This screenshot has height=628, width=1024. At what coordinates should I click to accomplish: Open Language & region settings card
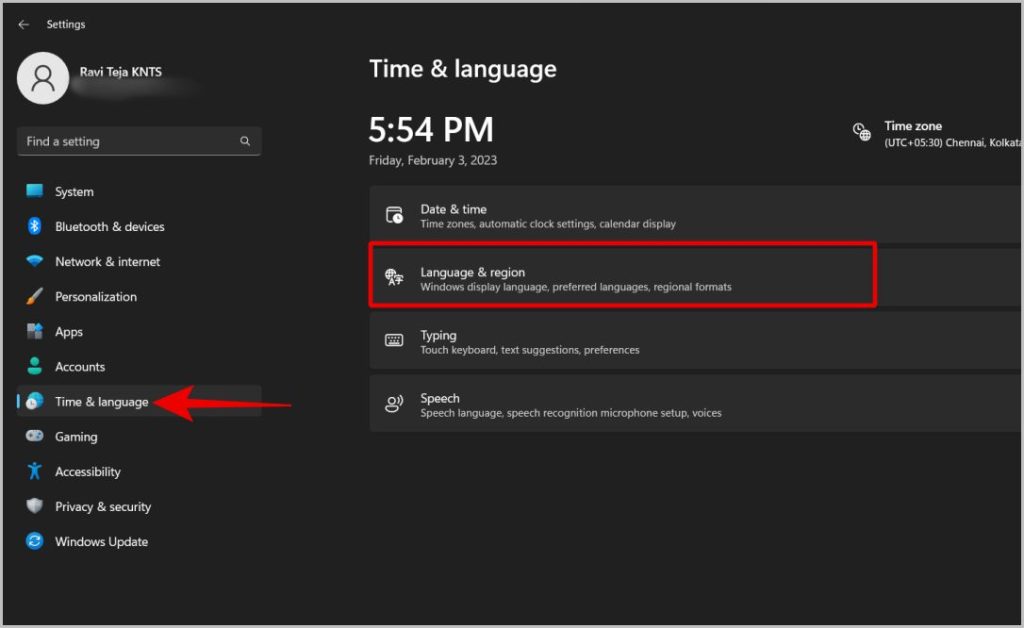tap(696, 277)
